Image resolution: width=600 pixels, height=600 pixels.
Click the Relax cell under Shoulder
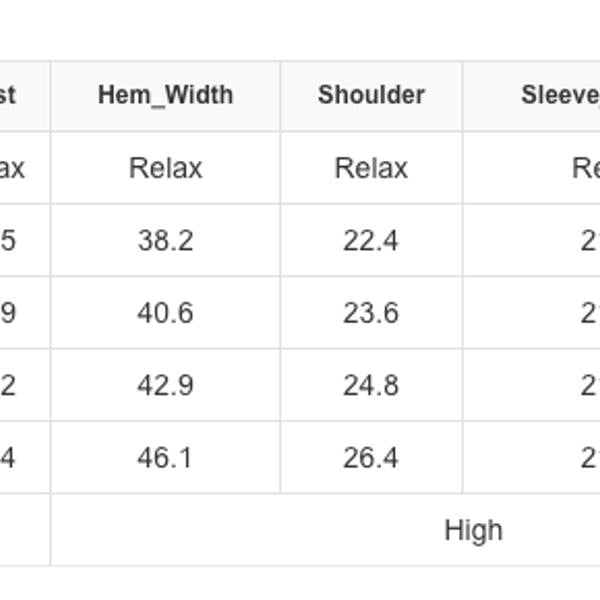371,168
